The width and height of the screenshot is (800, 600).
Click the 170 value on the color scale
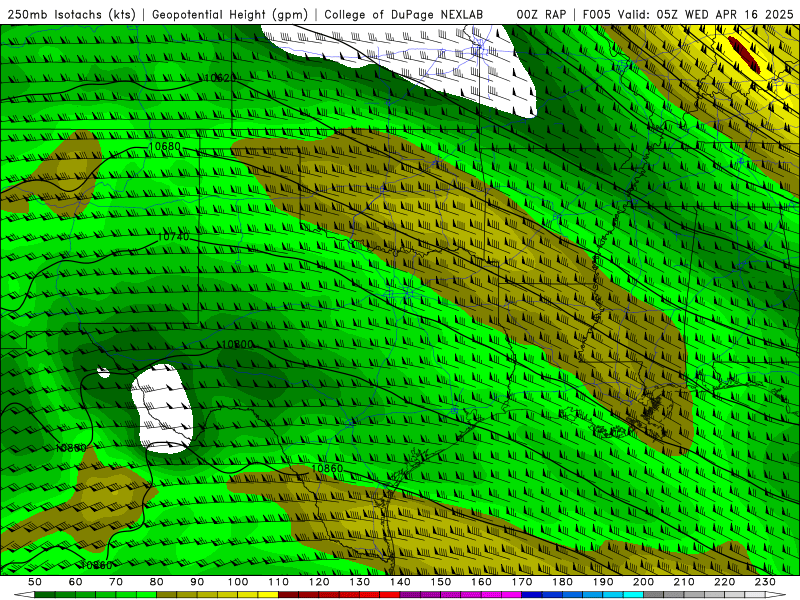pos(522,582)
